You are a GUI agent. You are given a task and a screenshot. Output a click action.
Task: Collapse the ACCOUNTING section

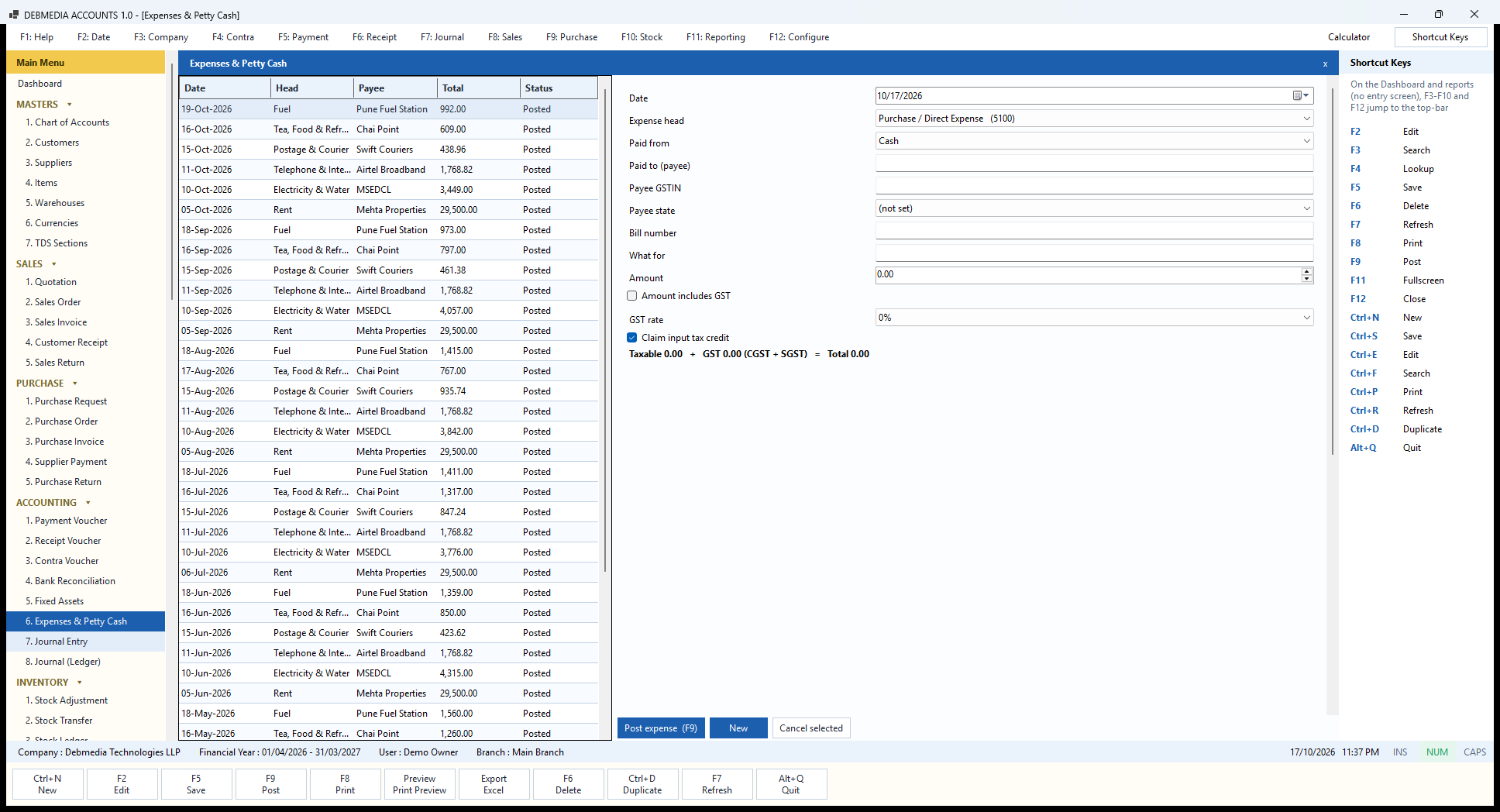(88, 503)
